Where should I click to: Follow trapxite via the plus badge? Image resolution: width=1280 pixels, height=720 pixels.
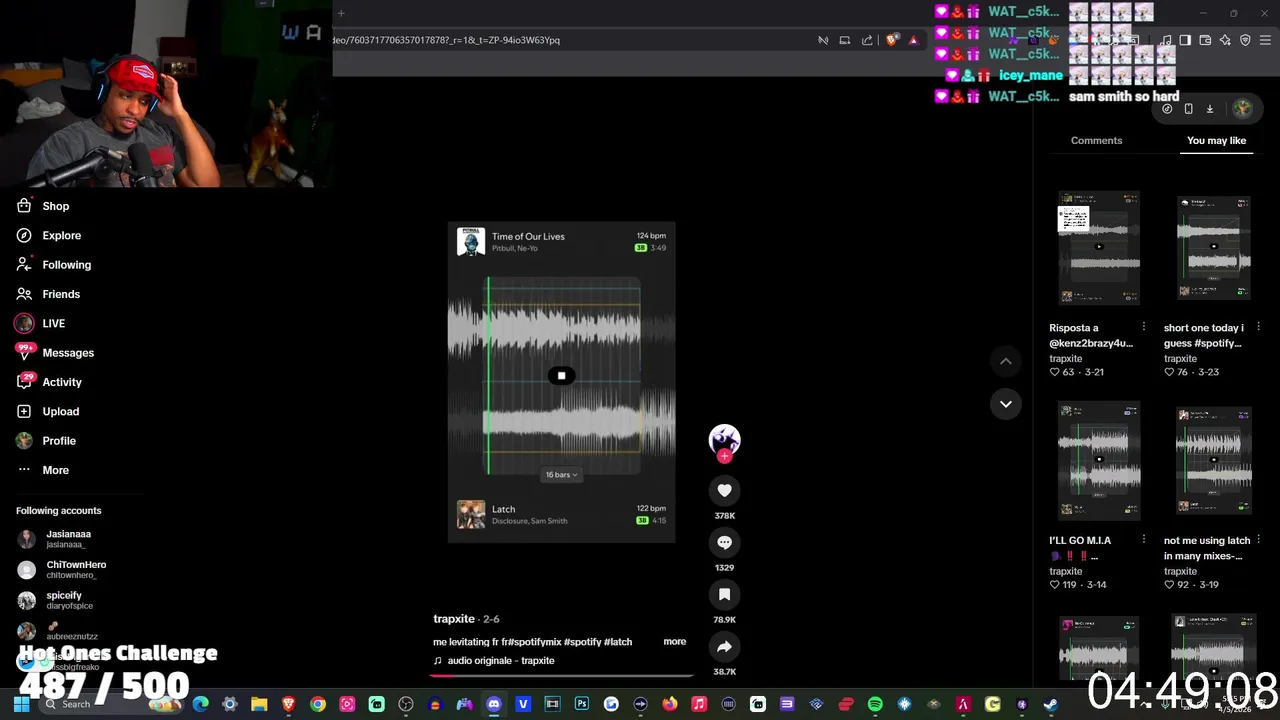point(725,456)
